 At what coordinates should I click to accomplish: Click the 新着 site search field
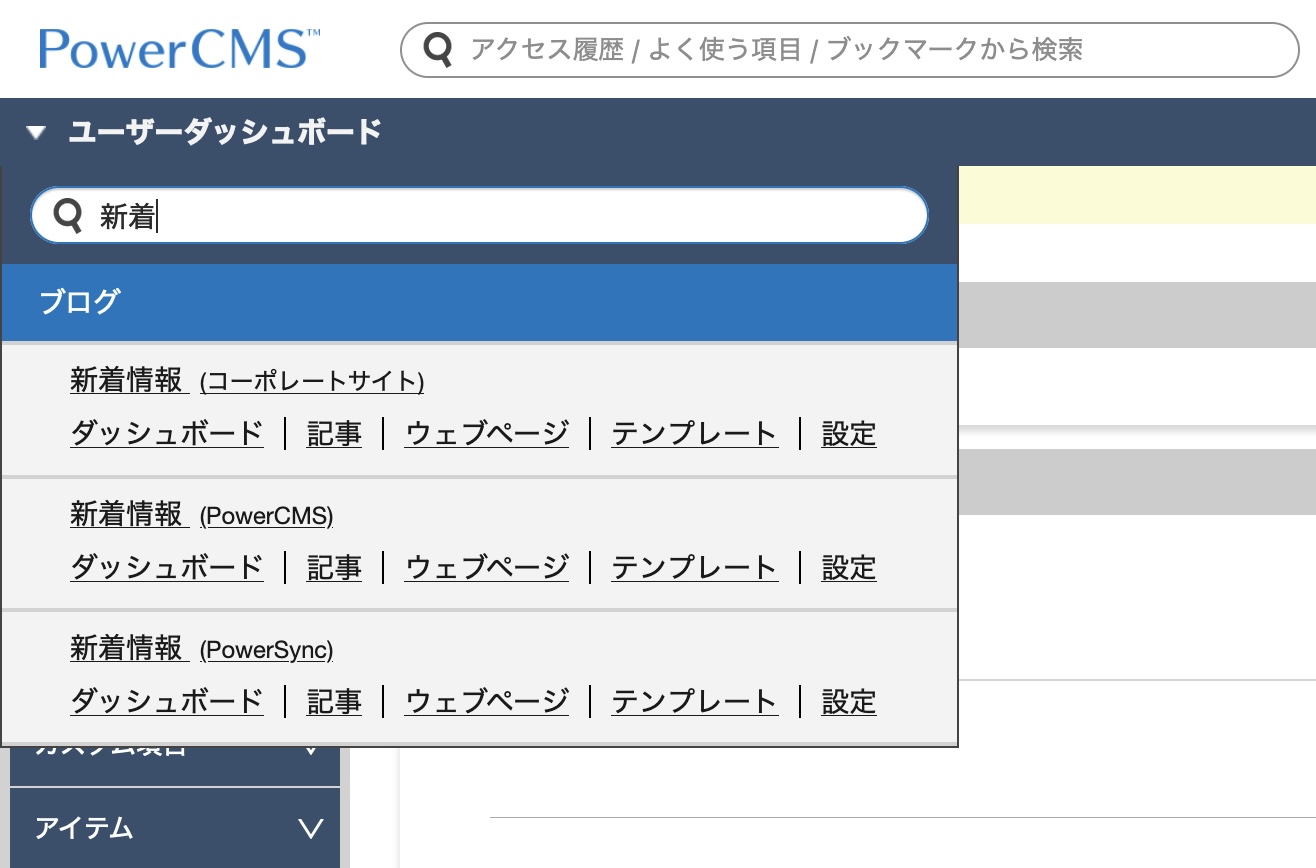[480, 215]
